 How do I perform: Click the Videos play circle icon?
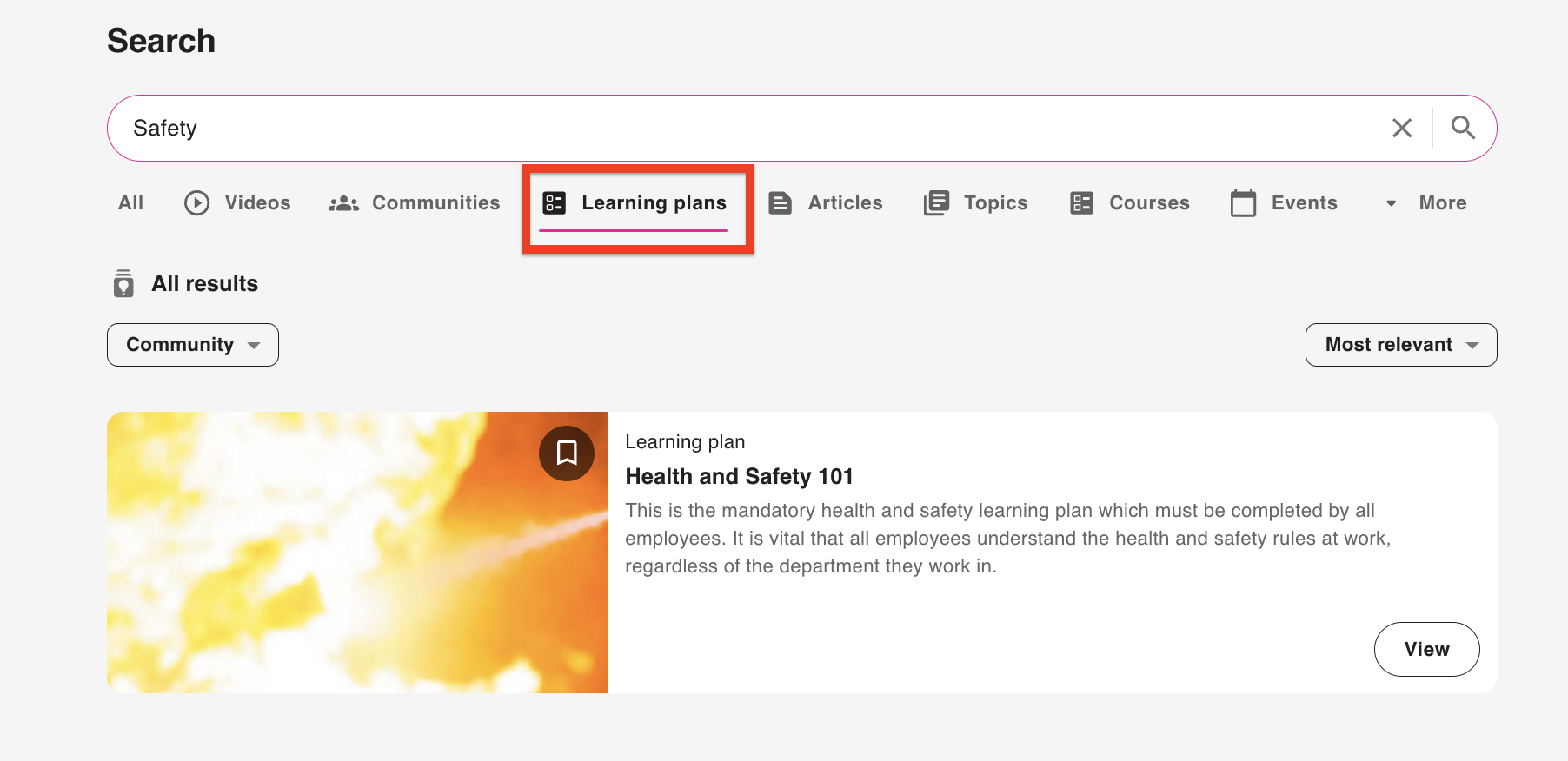(x=196, y=203)
